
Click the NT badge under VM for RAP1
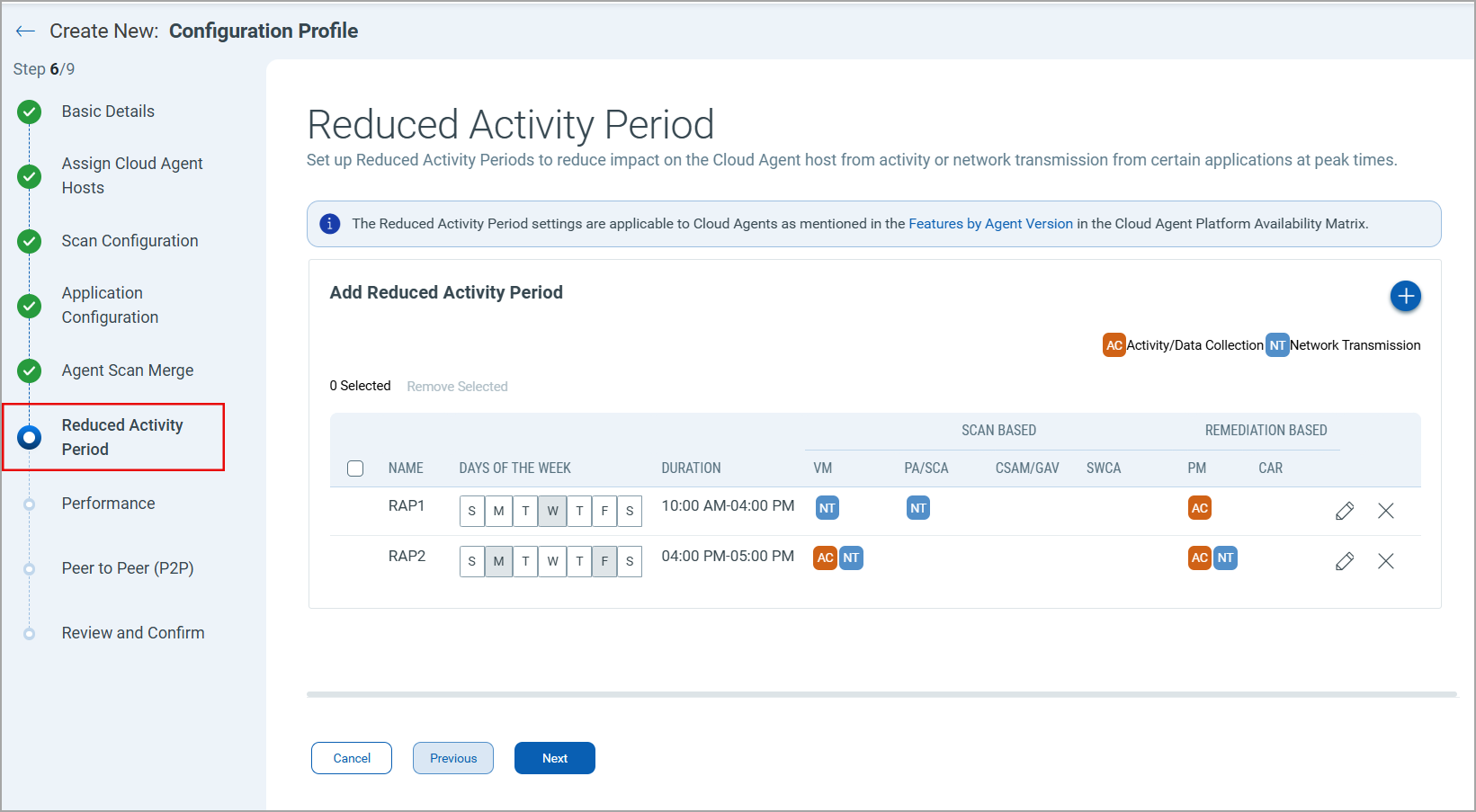pos(827,507)
